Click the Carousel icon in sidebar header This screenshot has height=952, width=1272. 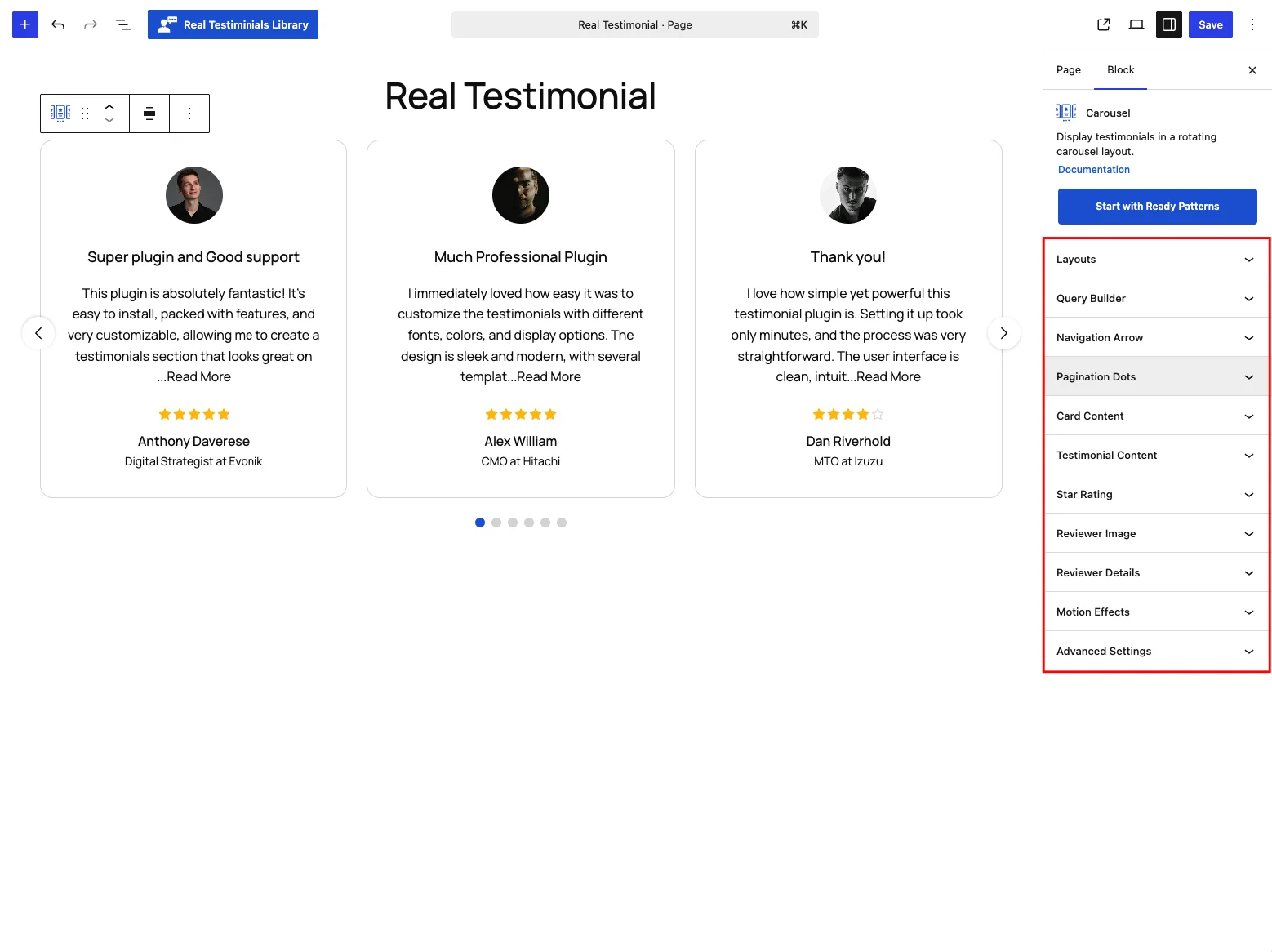pyautogui.click(x=1066, y=113)
